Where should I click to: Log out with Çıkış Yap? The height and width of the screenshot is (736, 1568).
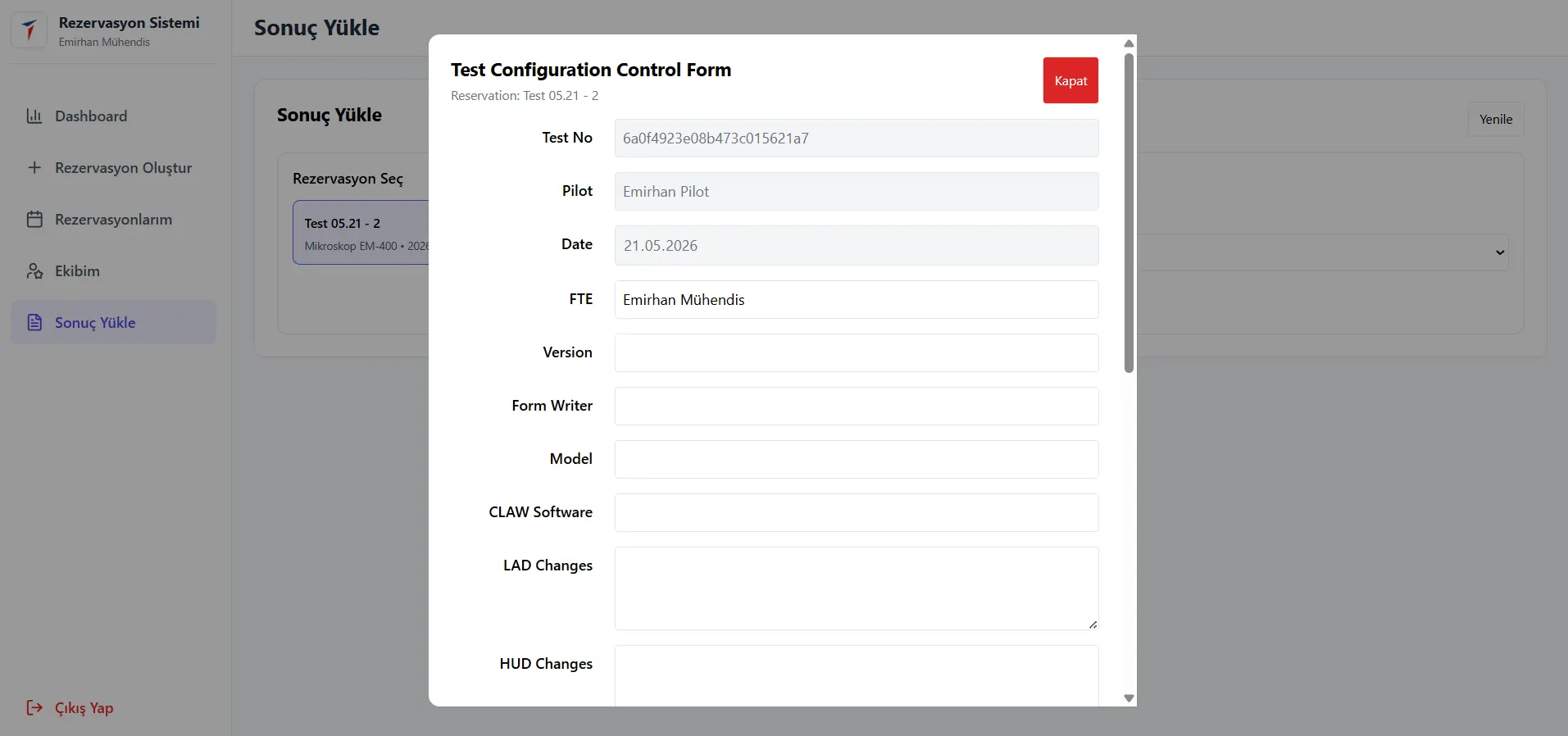(70, 708)
